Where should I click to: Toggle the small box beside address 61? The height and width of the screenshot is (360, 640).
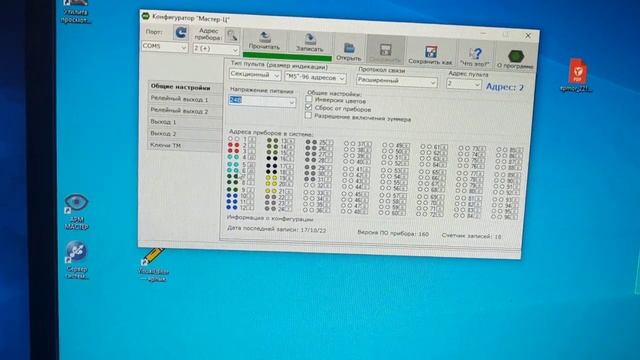(x=444, y=147)
